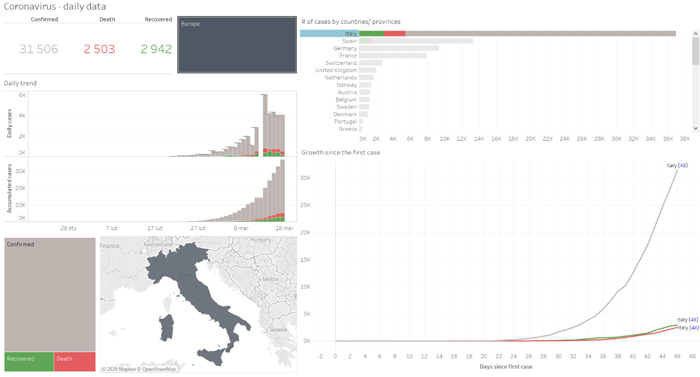Click the red Death treemap tile
The width and height of the screenshot is (700, 377).
click(75, 361)
